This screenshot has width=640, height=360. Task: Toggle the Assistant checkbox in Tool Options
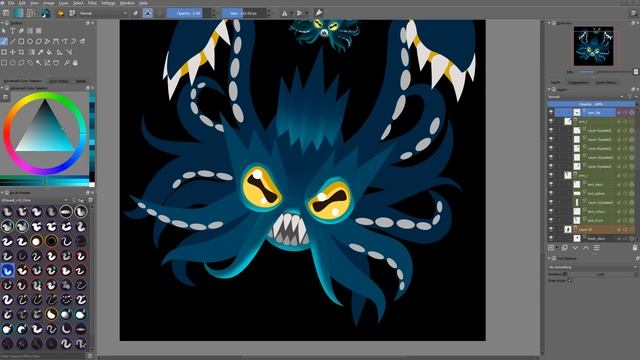tap(565, 274)
